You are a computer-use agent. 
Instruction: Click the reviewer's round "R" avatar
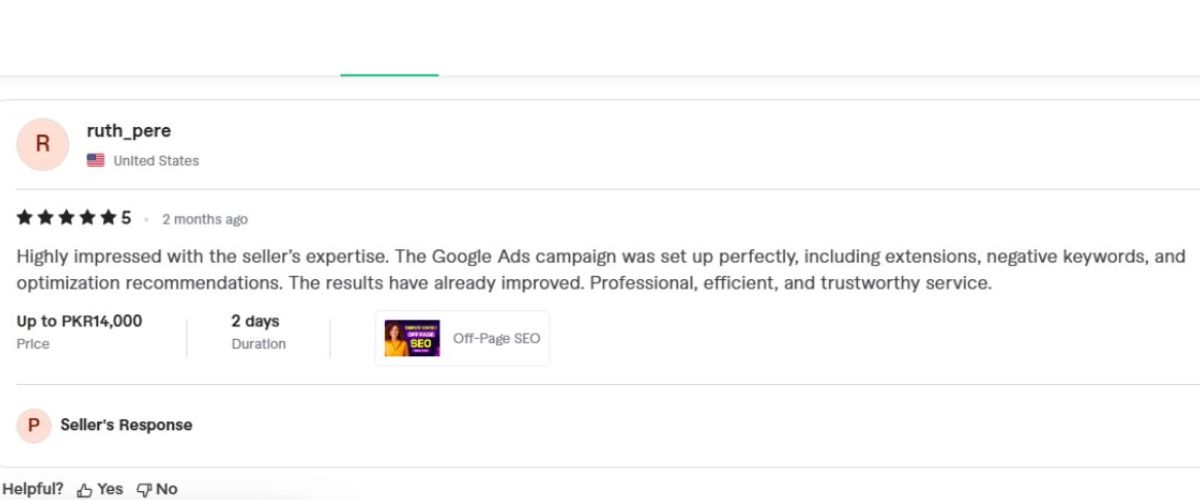(x=42, y=144)
